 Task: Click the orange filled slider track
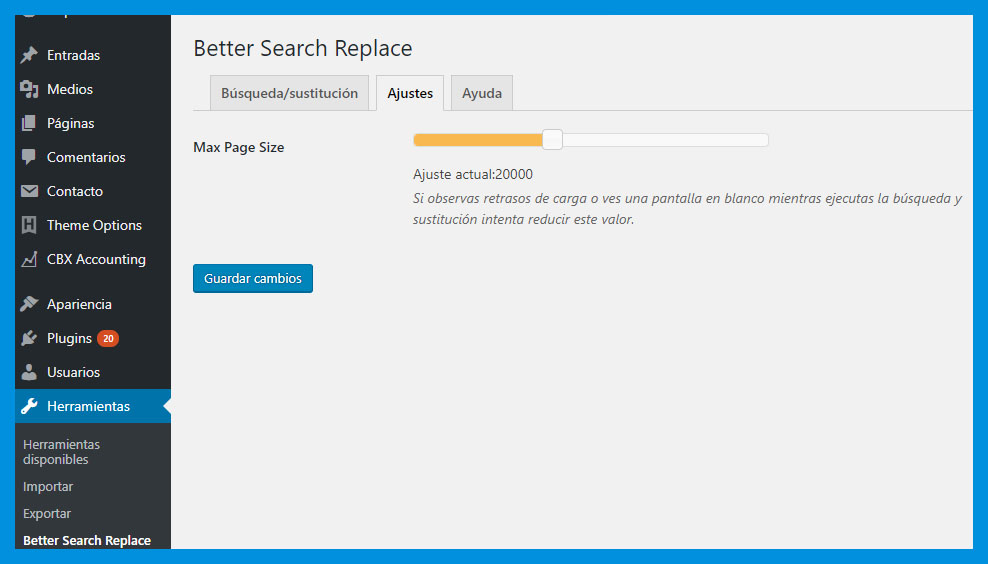(478, 140)
